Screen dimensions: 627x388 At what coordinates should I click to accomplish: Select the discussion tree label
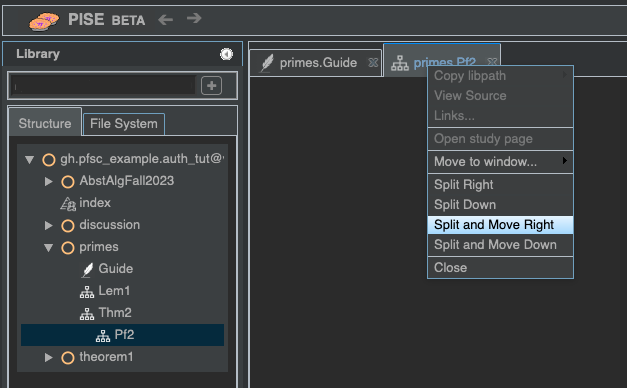pyautogui.click(x=110, y=225)
